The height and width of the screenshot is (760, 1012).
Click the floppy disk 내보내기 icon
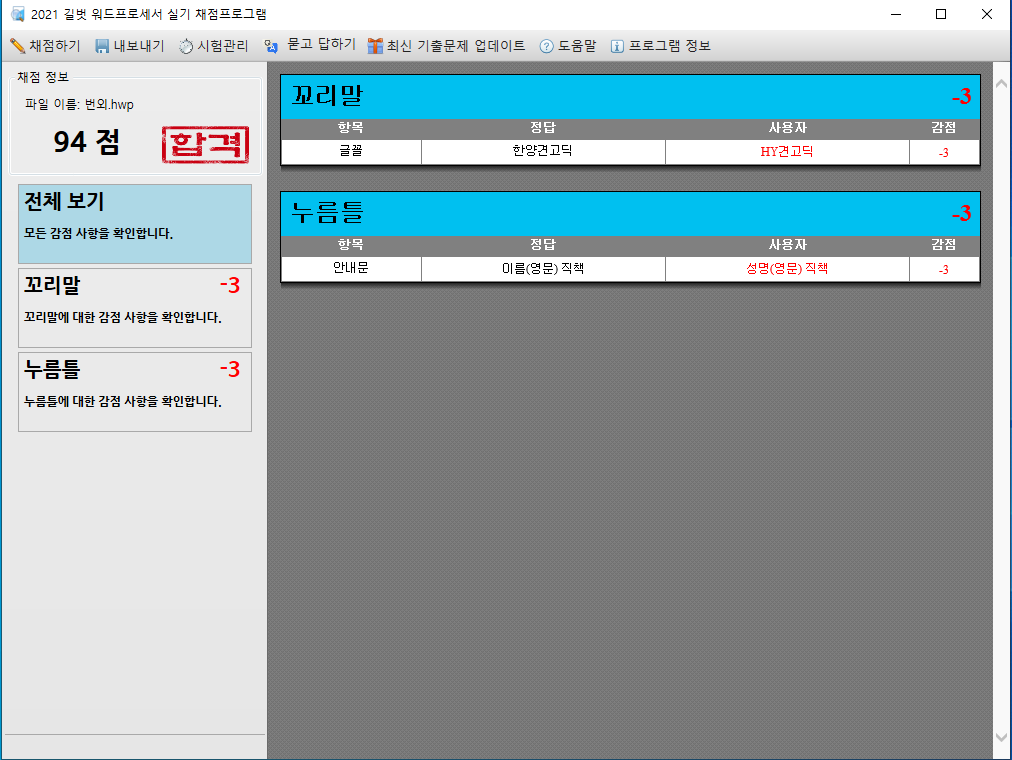point(102,46)
